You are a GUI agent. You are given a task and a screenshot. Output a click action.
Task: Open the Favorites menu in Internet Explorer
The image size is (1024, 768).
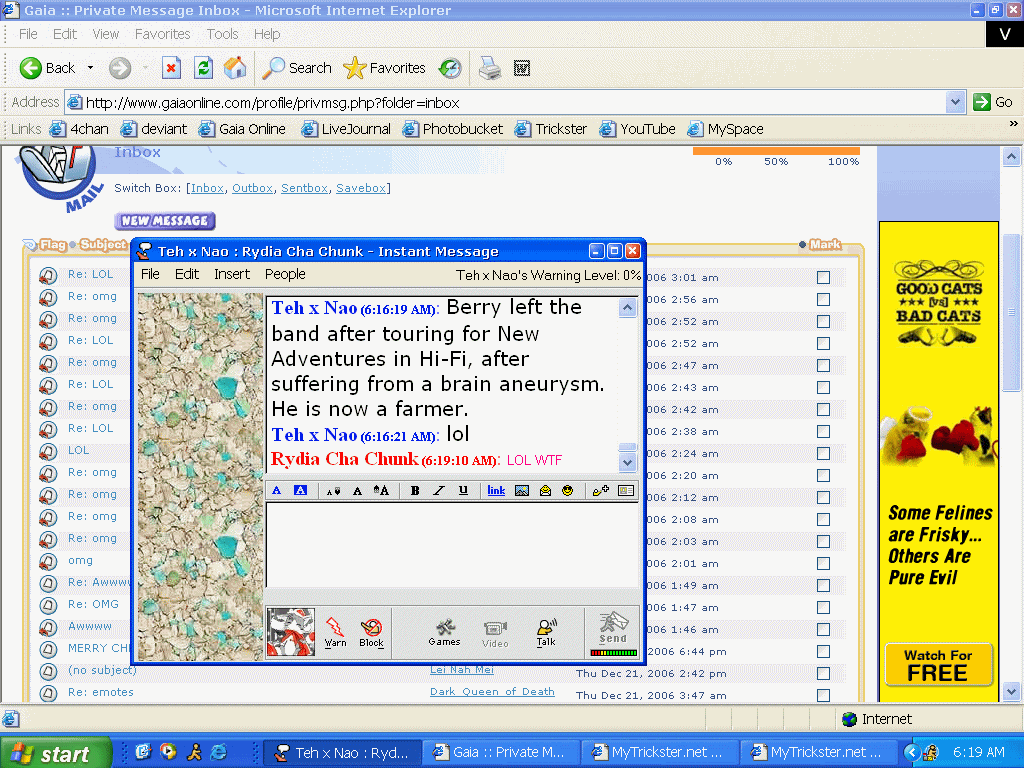[x=163, y=34]
